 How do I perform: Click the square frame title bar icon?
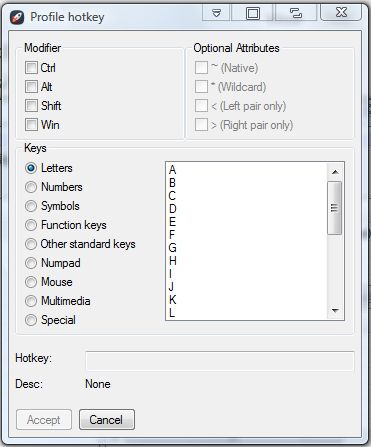(x=252, y=13)
